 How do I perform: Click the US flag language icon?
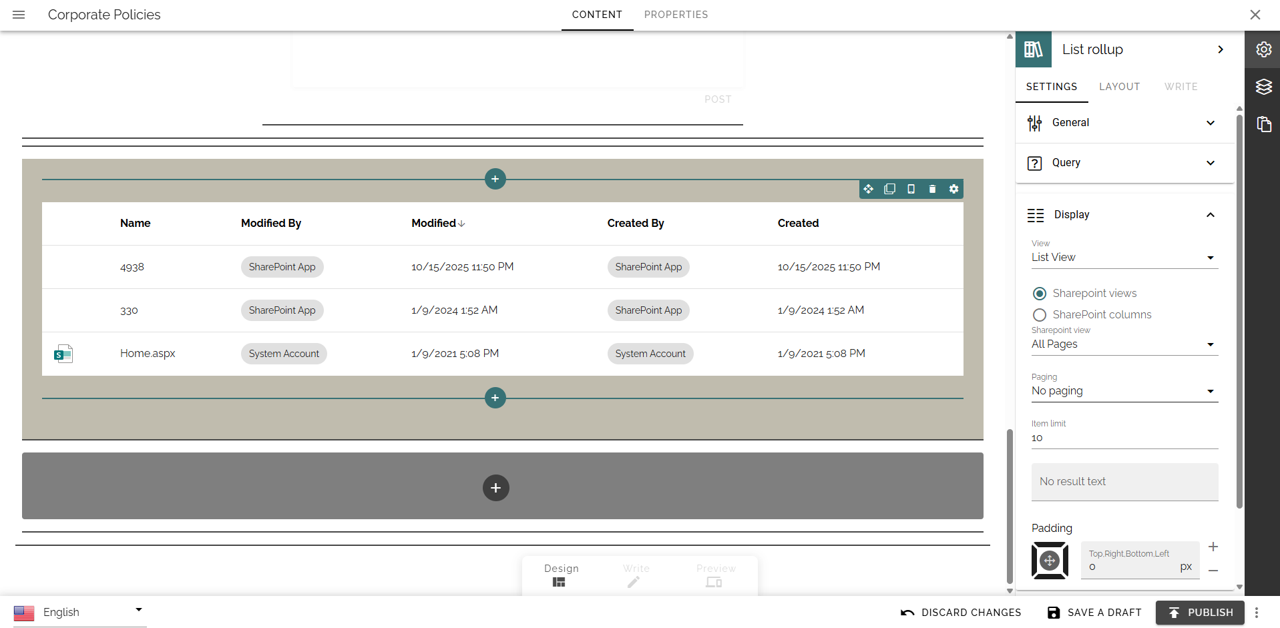[x=24, y=613]
